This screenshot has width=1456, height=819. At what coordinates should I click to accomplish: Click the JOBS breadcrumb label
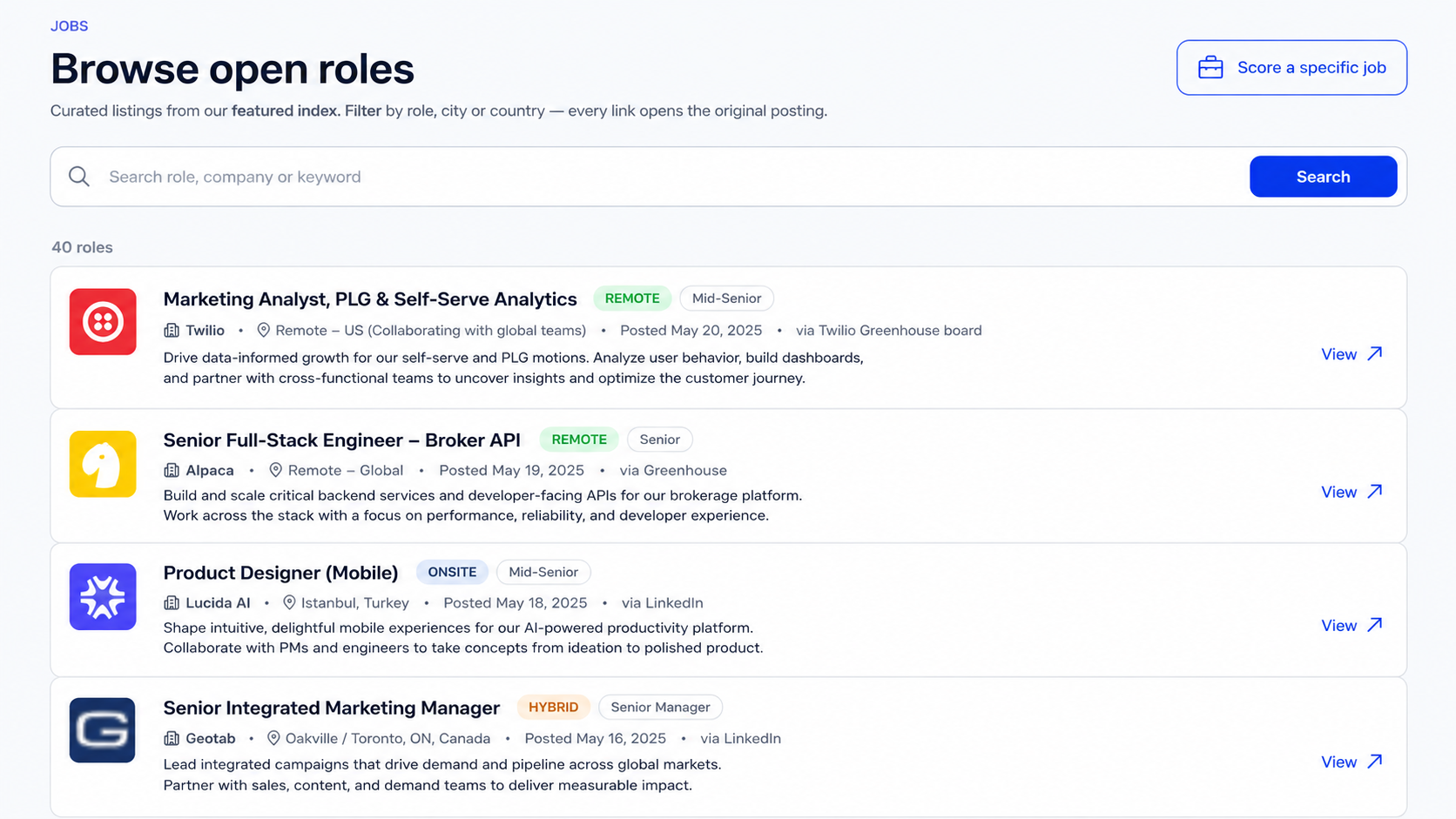coord(69,26)
